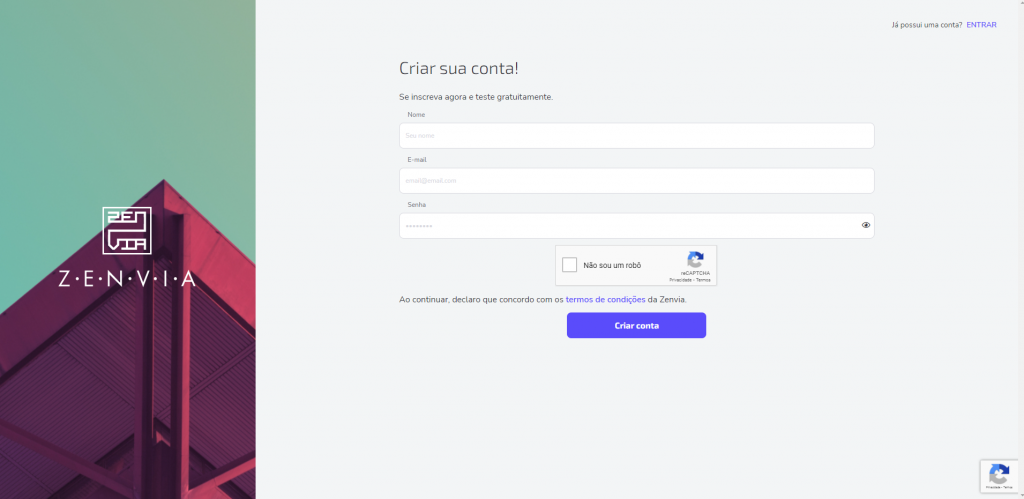Click Termos in the bottom-right reCAPTCHA badge
The width and height of the screenshot is (1024, 499).
[1008, 487]
